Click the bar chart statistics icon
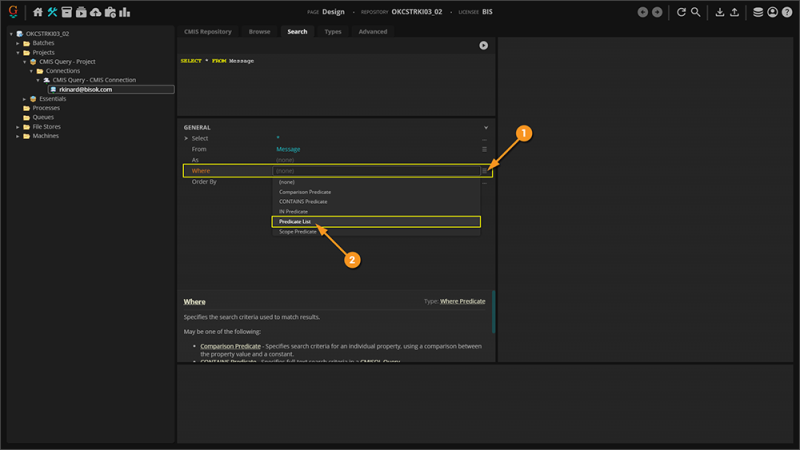Image resolution: width=800 pixels, height=450 pixels. (x=124, y=12)
